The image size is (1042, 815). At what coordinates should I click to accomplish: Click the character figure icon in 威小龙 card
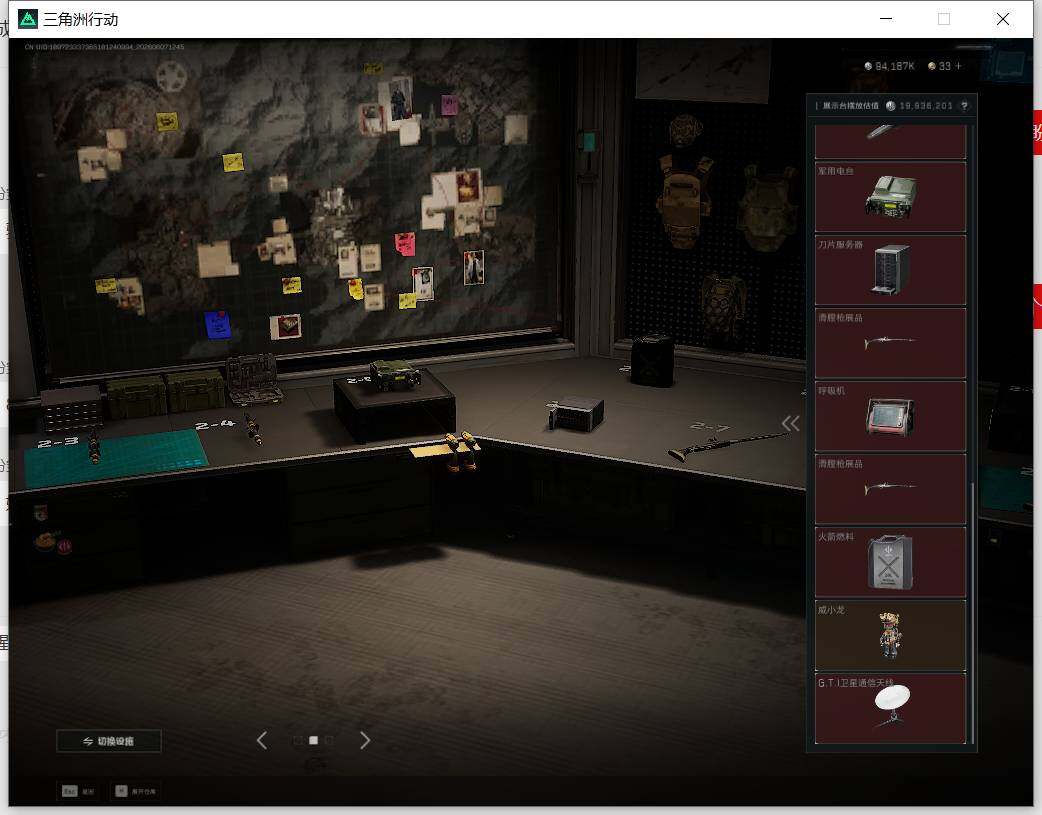pos(890,636)
